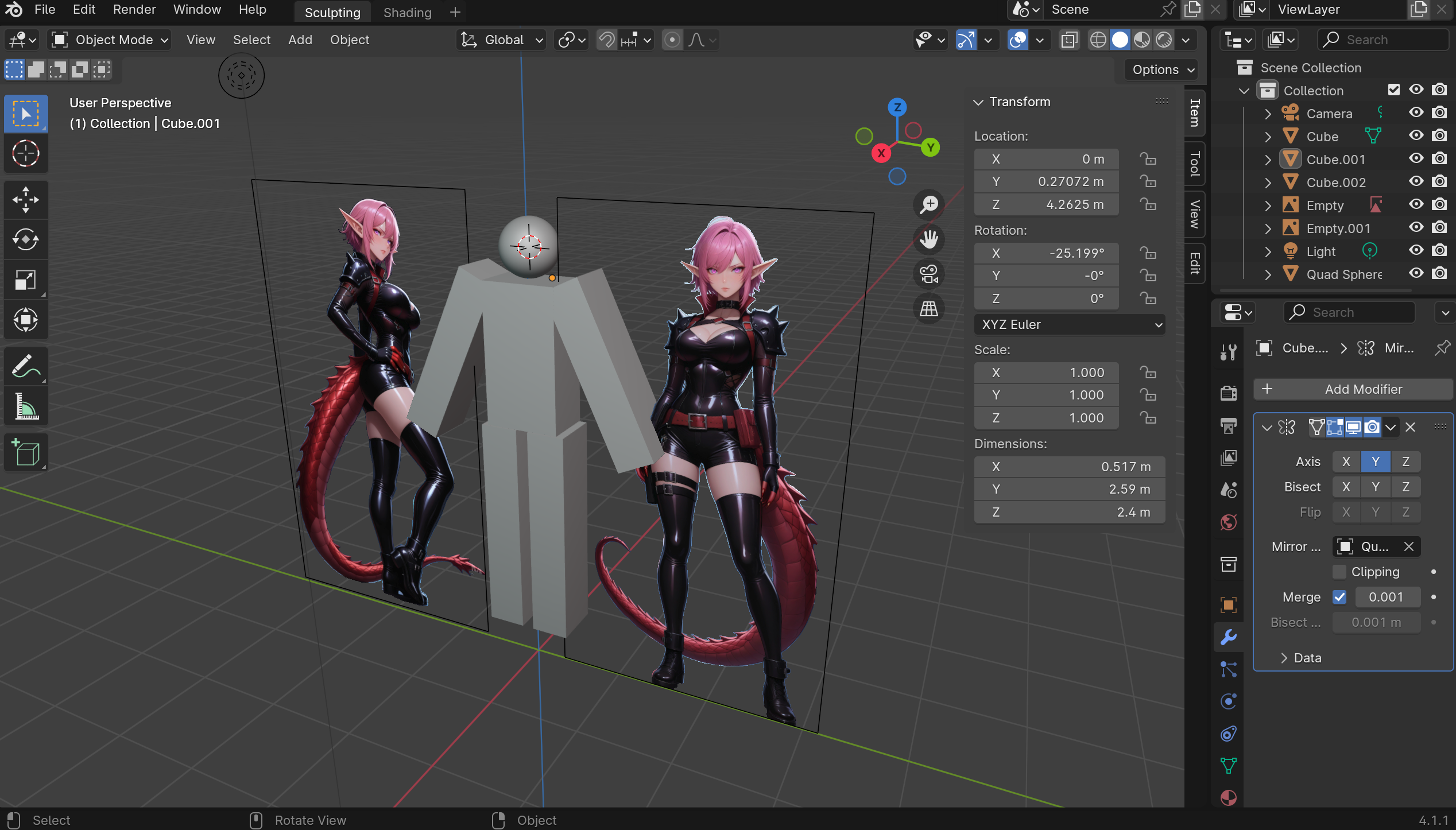This screenshot has width=1456, height=830.
Task: Click the Rotation X value field
Action: (1046, 253)
